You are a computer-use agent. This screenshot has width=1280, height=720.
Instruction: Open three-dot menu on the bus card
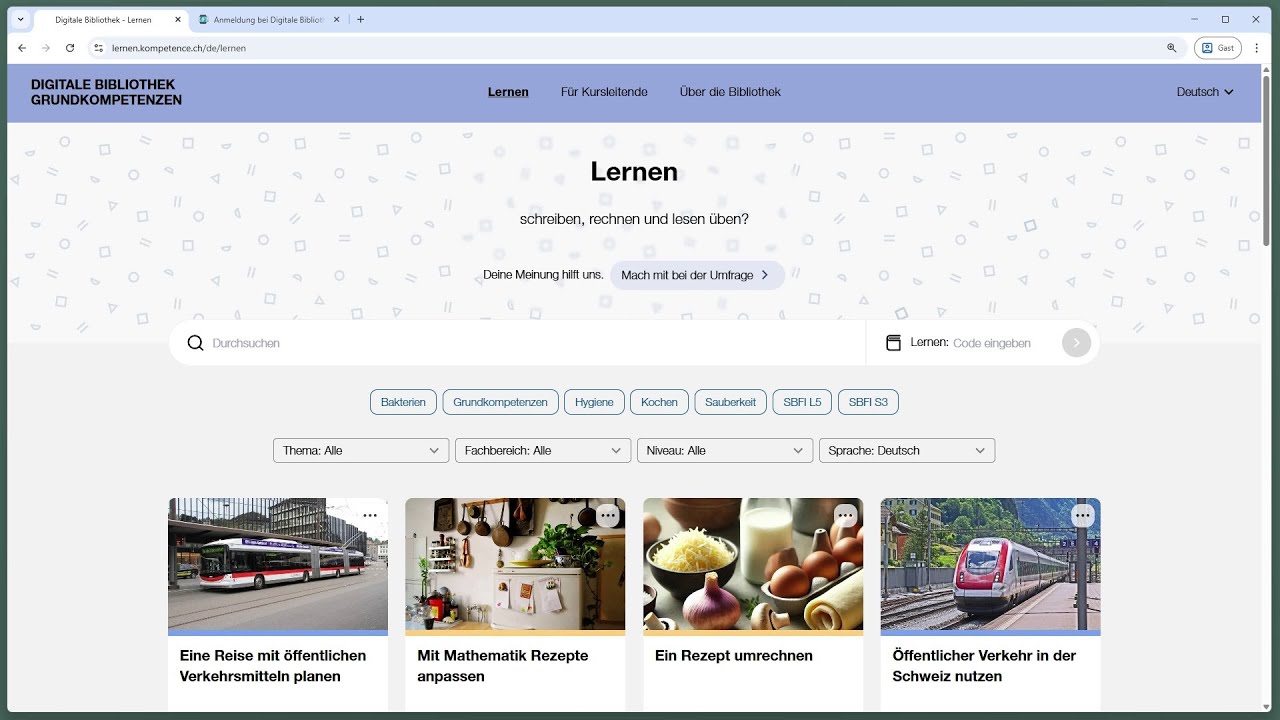(370, 516)
